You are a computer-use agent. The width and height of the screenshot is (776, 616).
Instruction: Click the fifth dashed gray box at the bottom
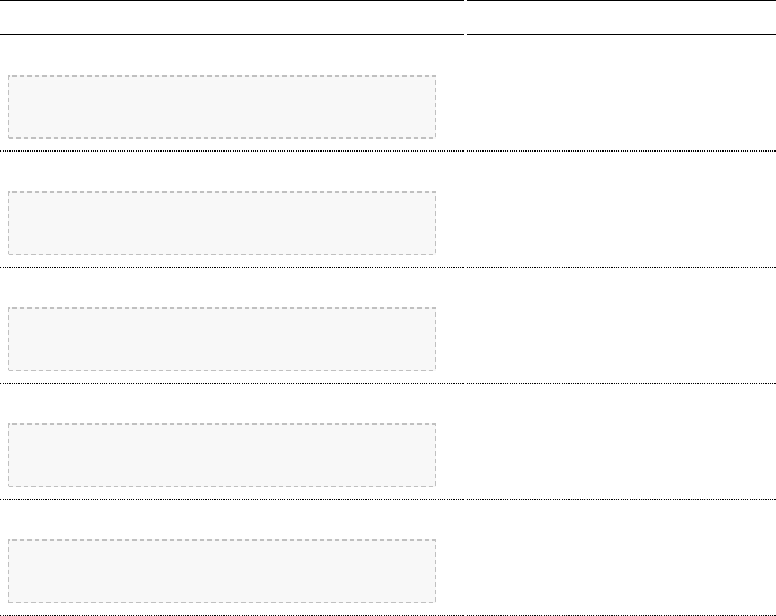pyautogui.click(x=222, y=571)
